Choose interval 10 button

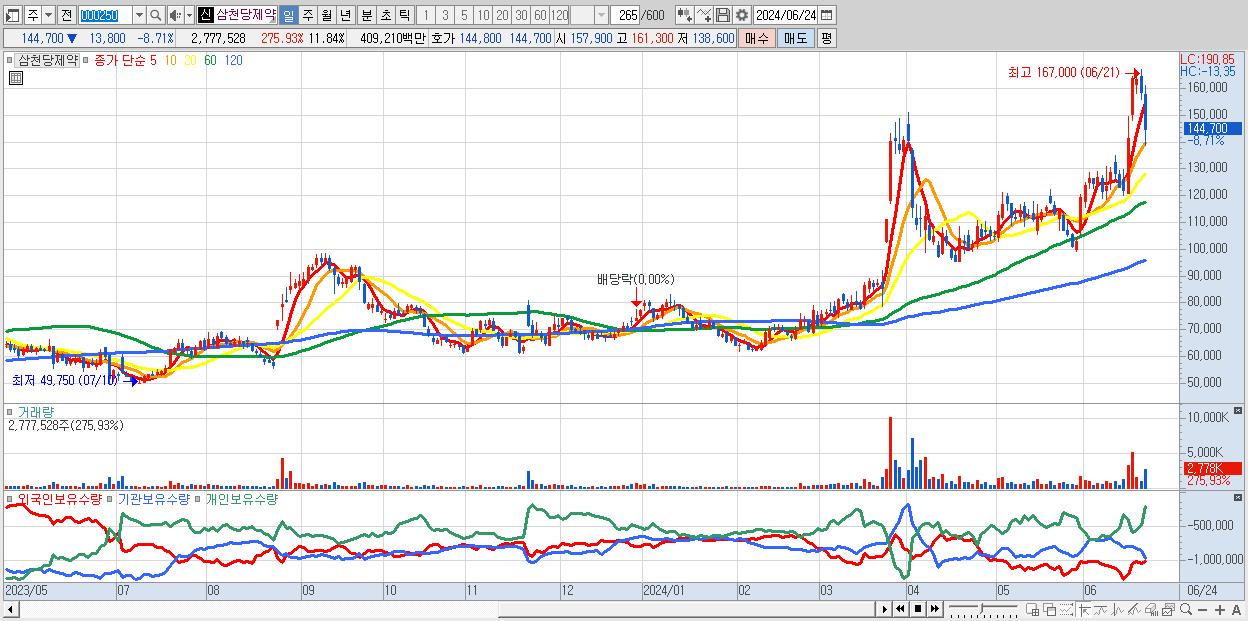point(483,15)
